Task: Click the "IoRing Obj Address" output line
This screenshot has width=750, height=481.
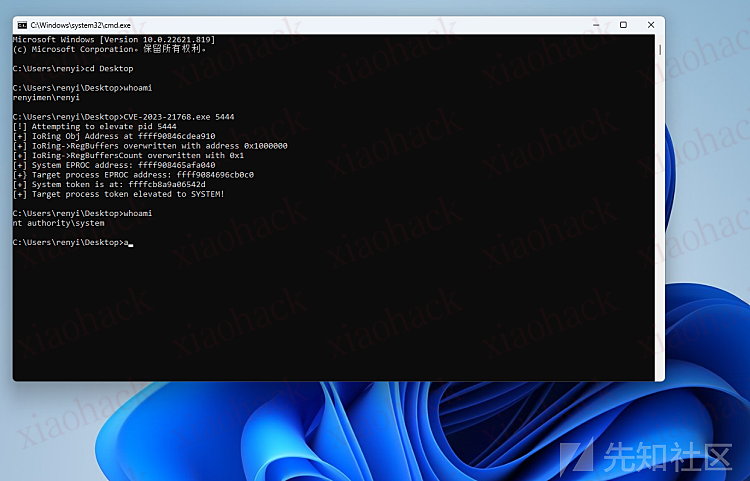Action: tap(114, 136)
